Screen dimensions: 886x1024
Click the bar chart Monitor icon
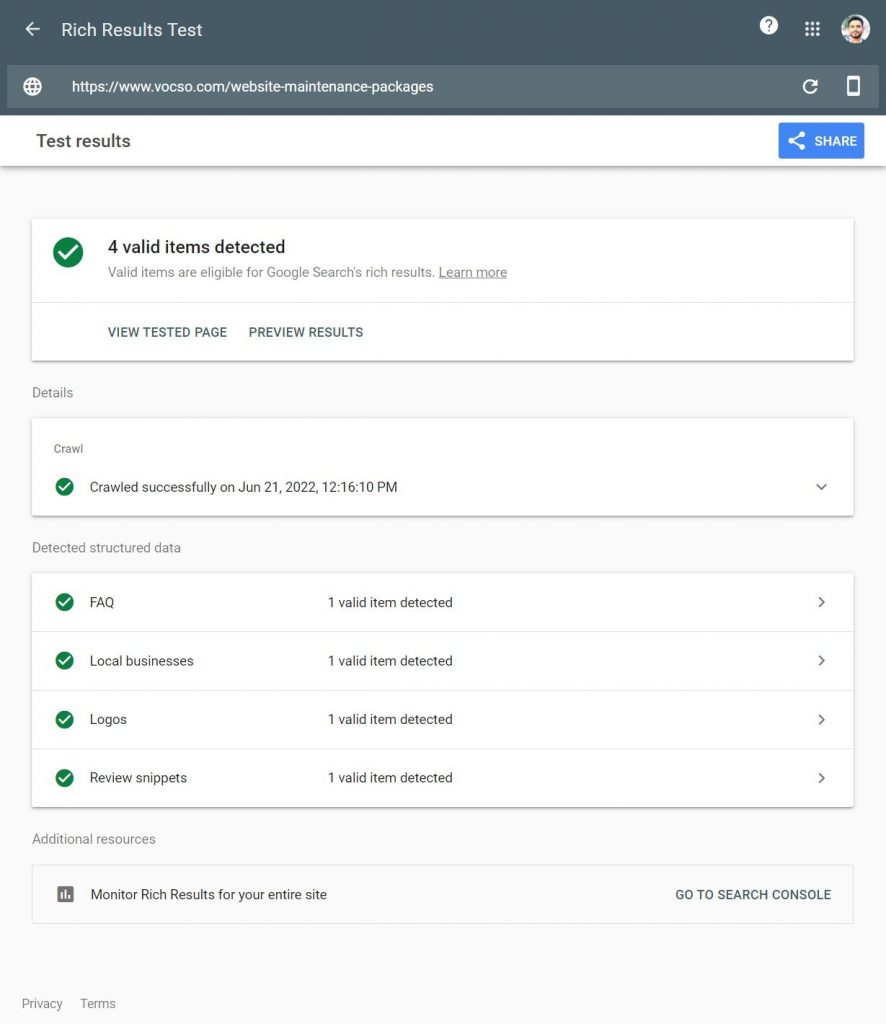point(65,894)
